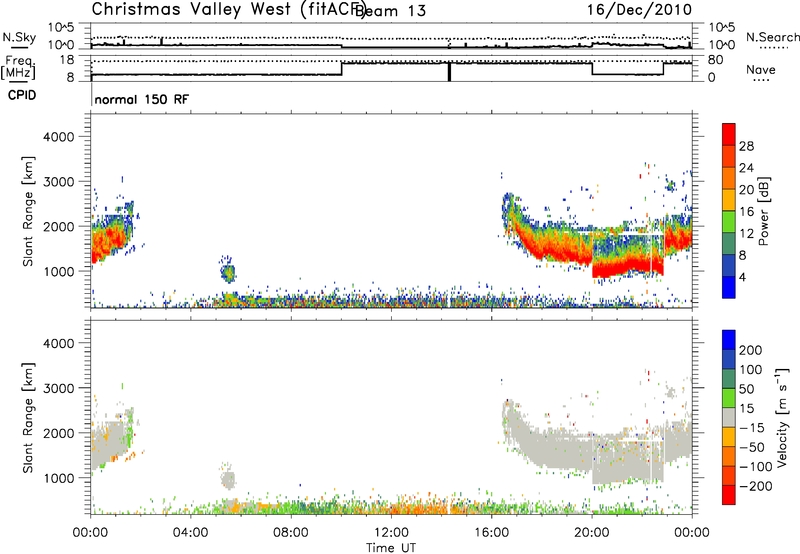Click the date label 16/Dec/2010

click(x=639, y=10)
